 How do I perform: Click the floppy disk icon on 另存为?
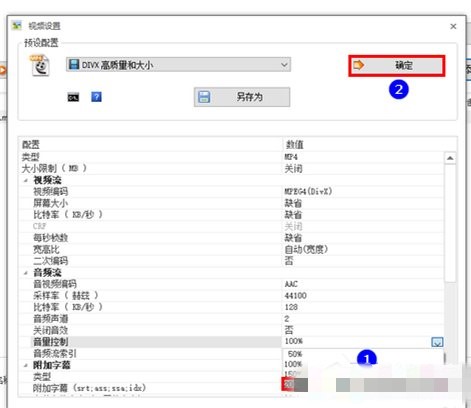204,97
